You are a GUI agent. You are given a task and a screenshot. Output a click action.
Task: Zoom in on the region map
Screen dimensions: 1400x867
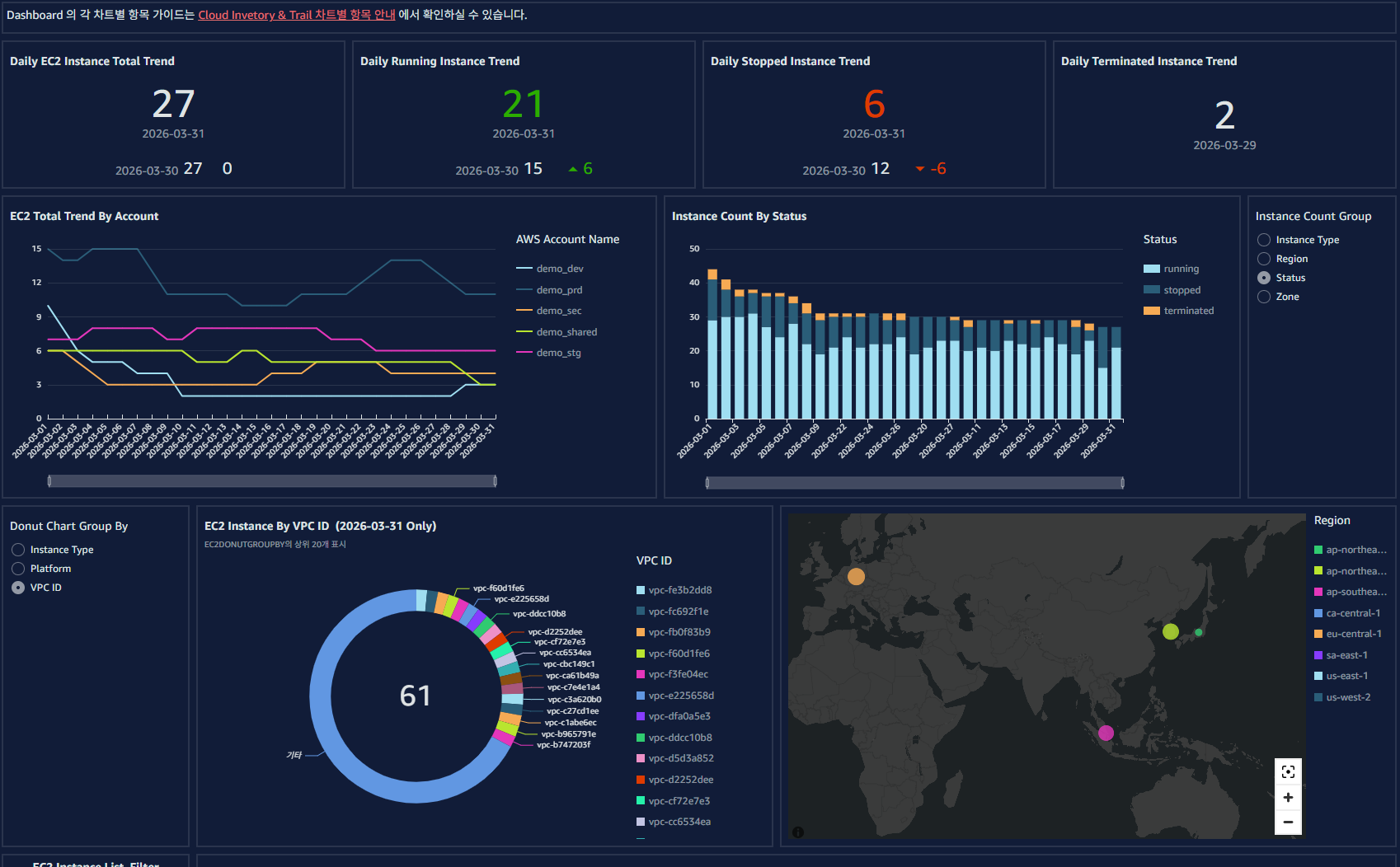tap(1288, 797)
